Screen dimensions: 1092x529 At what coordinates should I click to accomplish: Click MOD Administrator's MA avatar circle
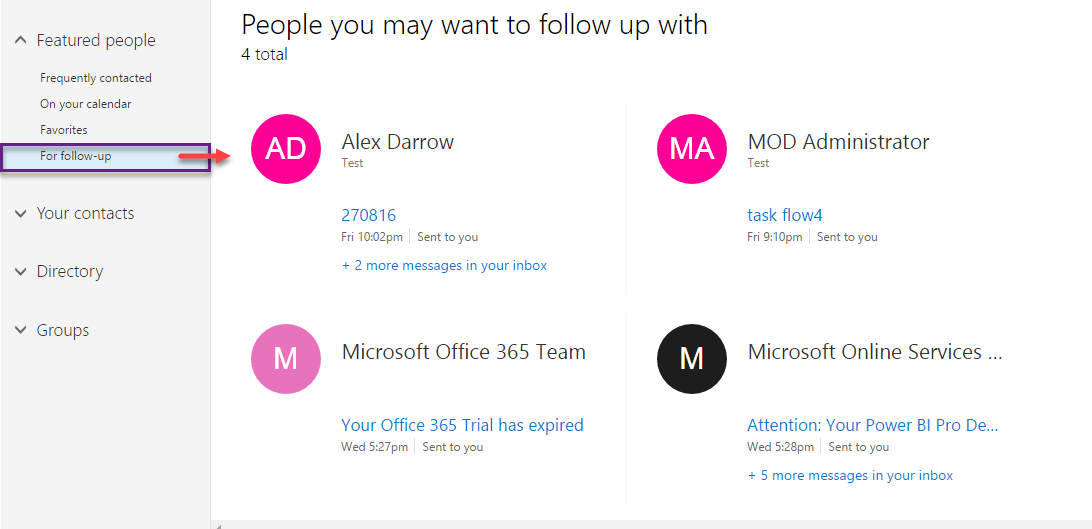click(x=692, y=149)
